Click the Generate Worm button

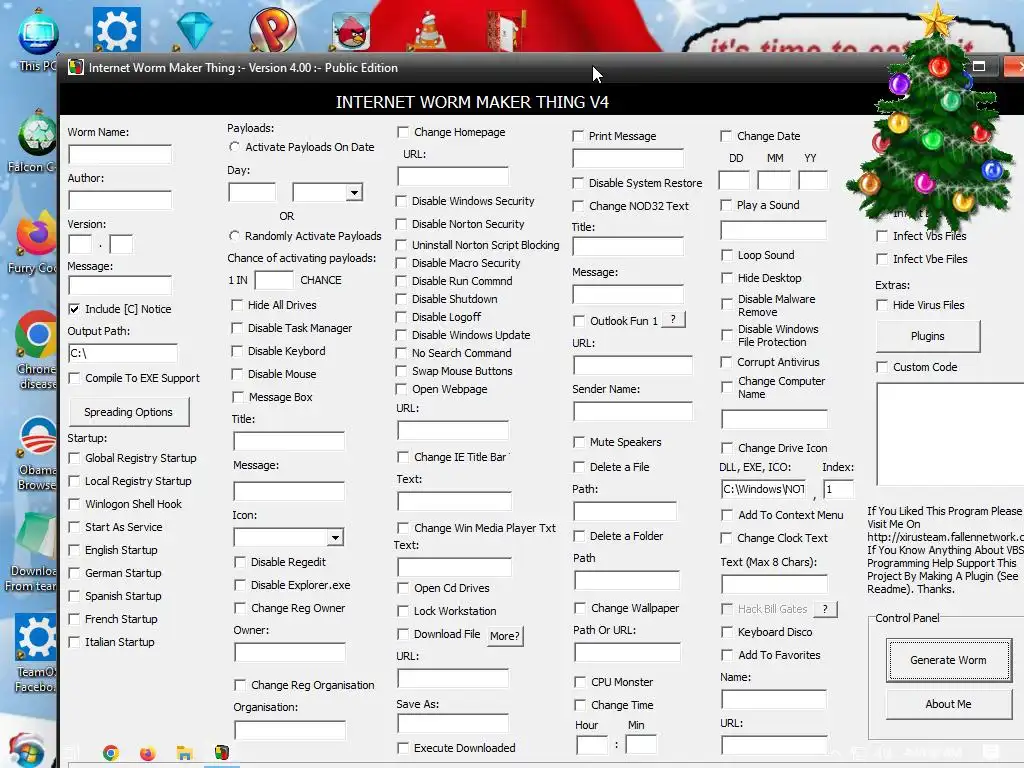(948, 660)
